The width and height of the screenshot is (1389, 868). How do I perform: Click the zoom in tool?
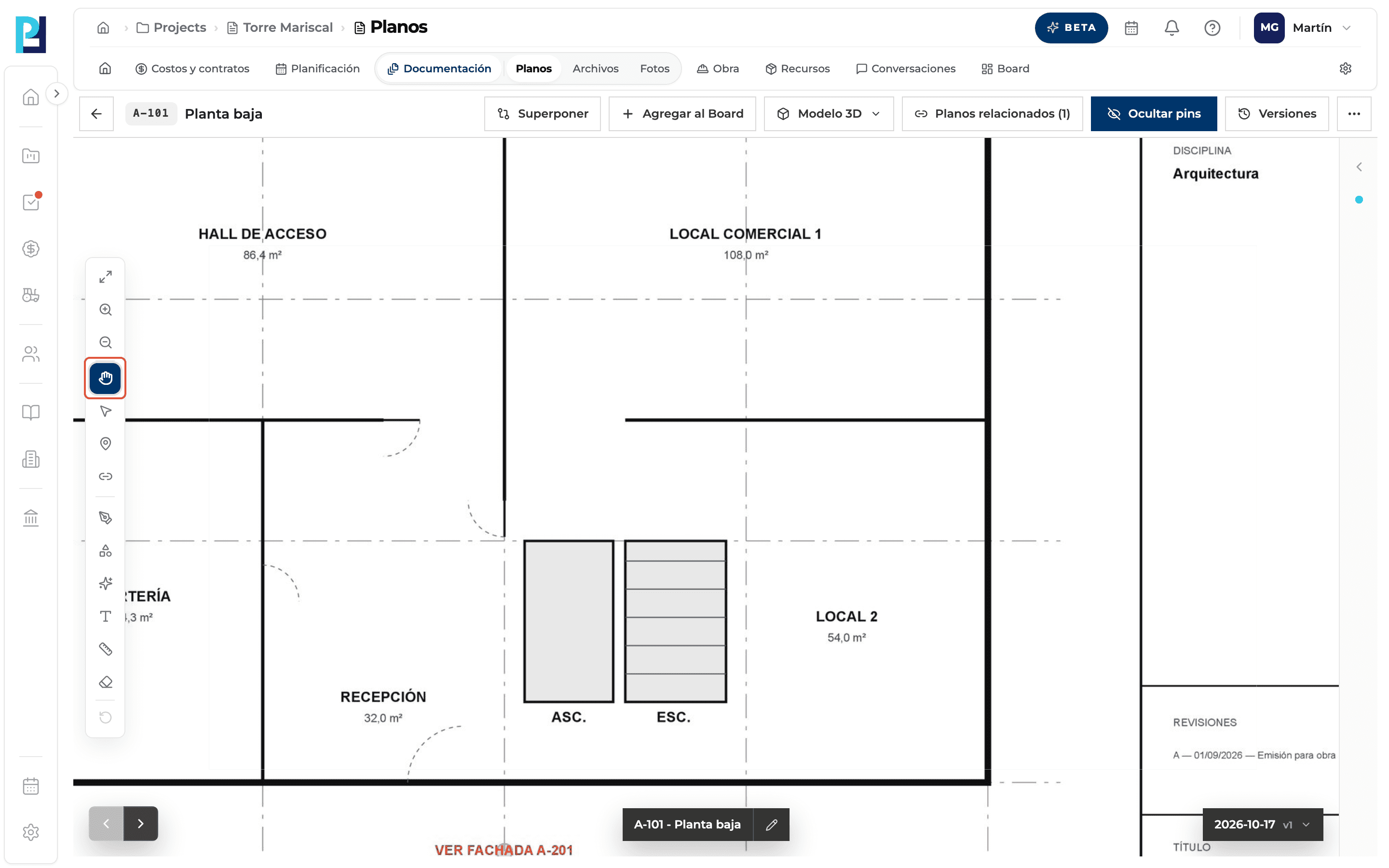(105, 310)
